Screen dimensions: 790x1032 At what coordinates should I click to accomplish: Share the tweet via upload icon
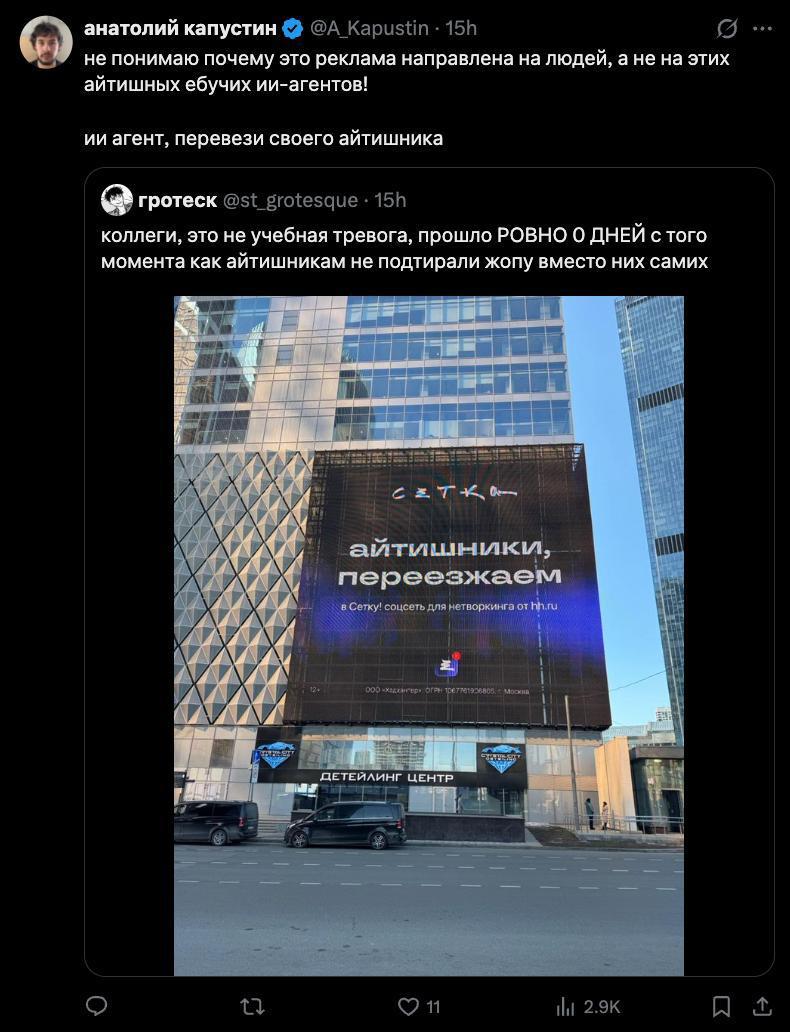pyautogui.click(x=762, y=1006)
